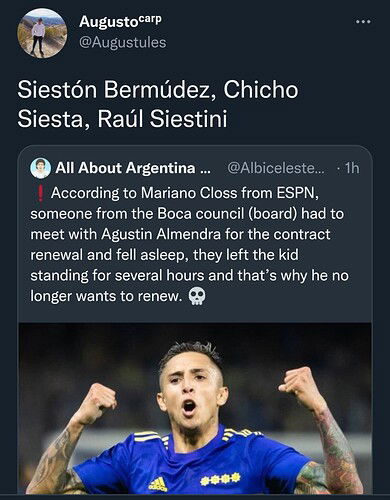Click the Siestón Bermúdez tweet text

(x=158, y=104)
